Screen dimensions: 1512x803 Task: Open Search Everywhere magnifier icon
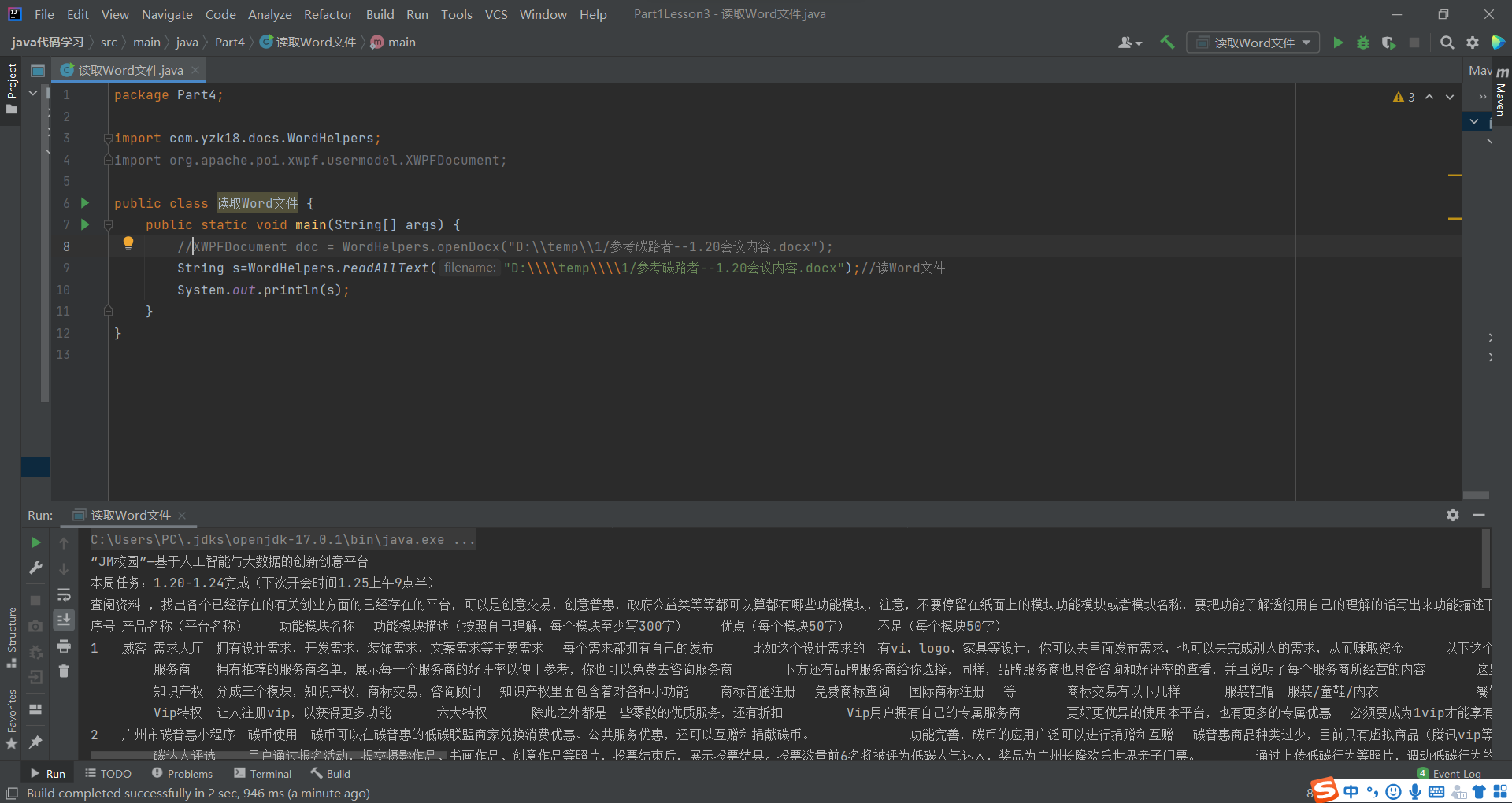1447,43
